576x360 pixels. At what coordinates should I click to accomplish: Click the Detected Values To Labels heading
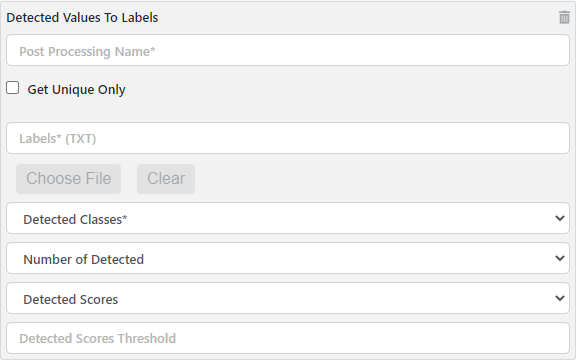click(82, 18)
